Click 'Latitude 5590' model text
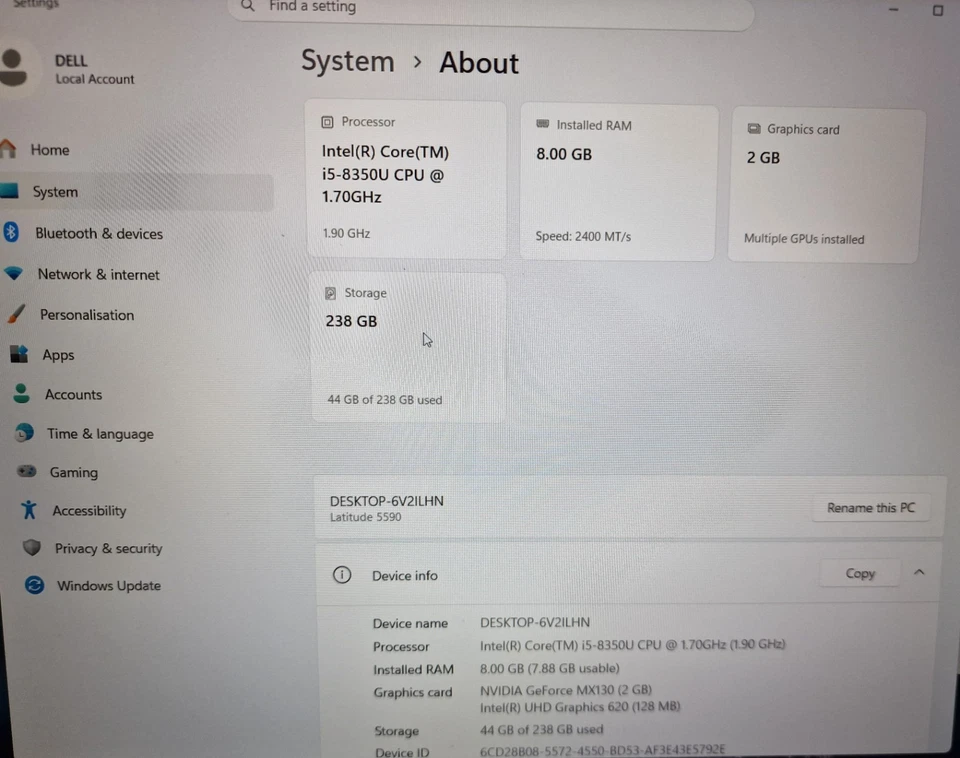Screen dimensions: 960x758 coord(366,517)
